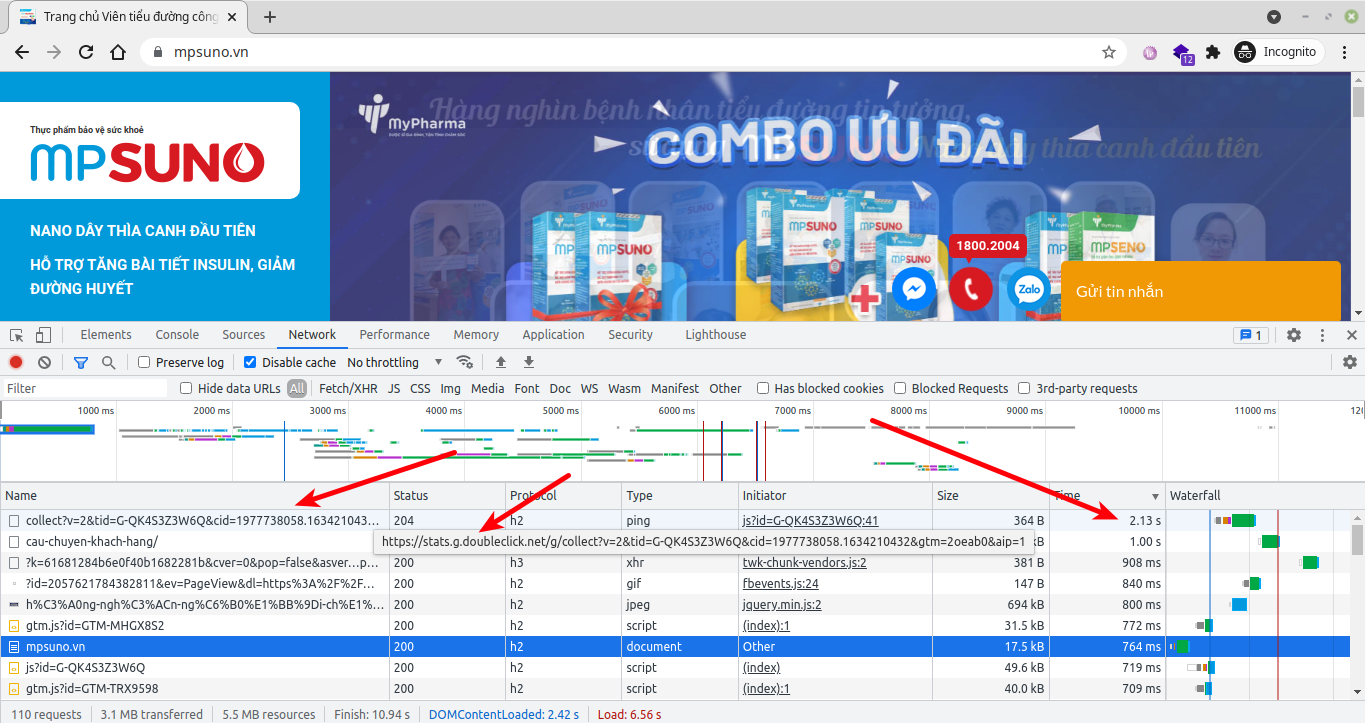The image size is (1365, 723).
Task: Open the Memory tab
Action: 476,335
